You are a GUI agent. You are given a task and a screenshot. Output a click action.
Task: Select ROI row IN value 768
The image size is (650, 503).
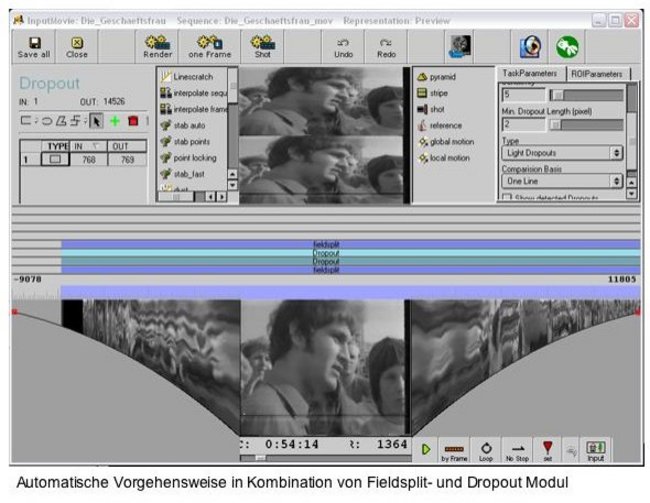click(88, 159)
